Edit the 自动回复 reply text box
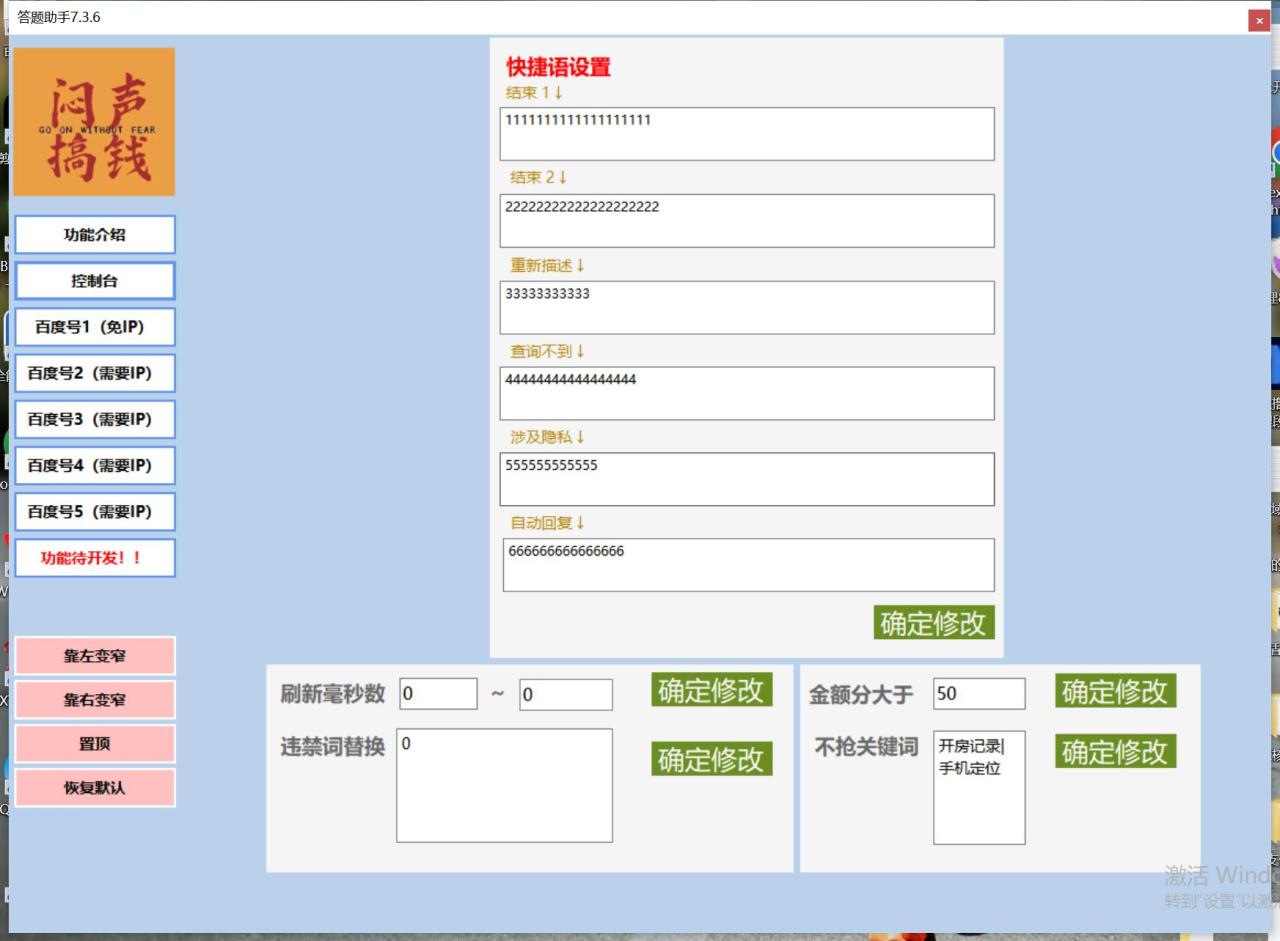 (747, 564)
